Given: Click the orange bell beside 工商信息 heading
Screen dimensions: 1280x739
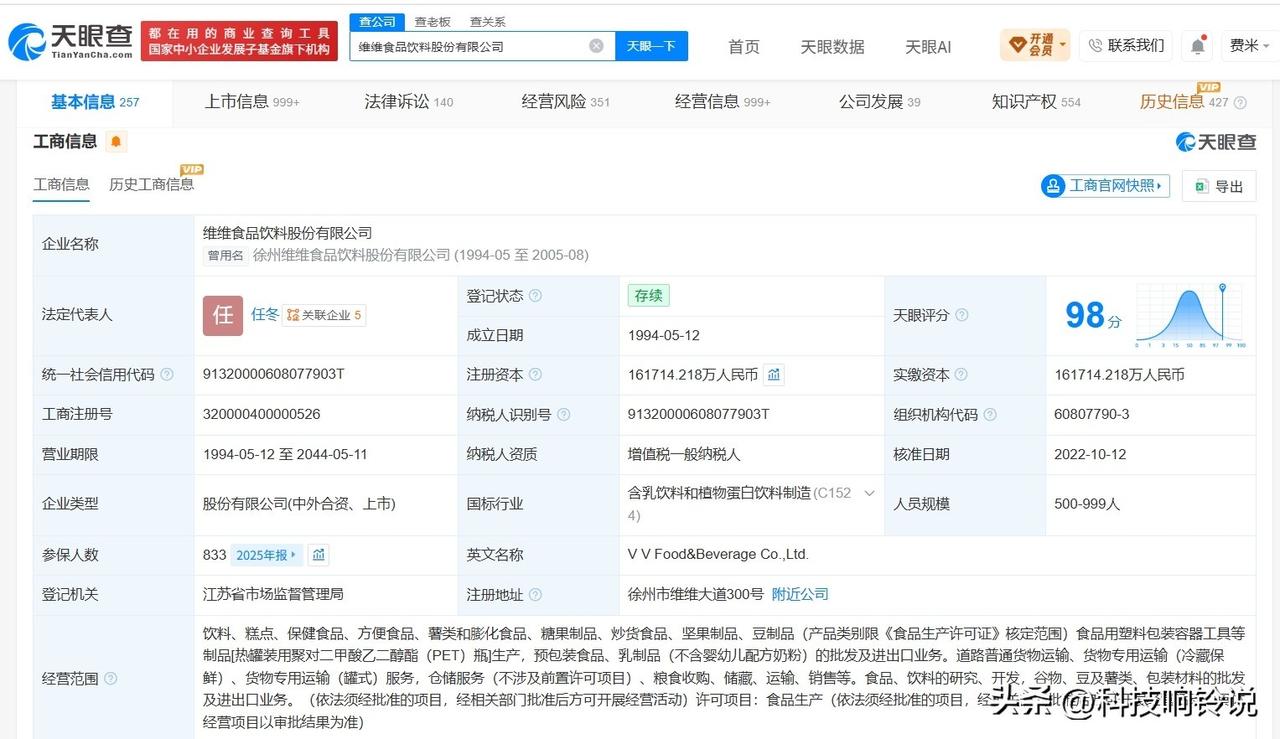Looking at the screenshot, I should (x=116, y=142).
